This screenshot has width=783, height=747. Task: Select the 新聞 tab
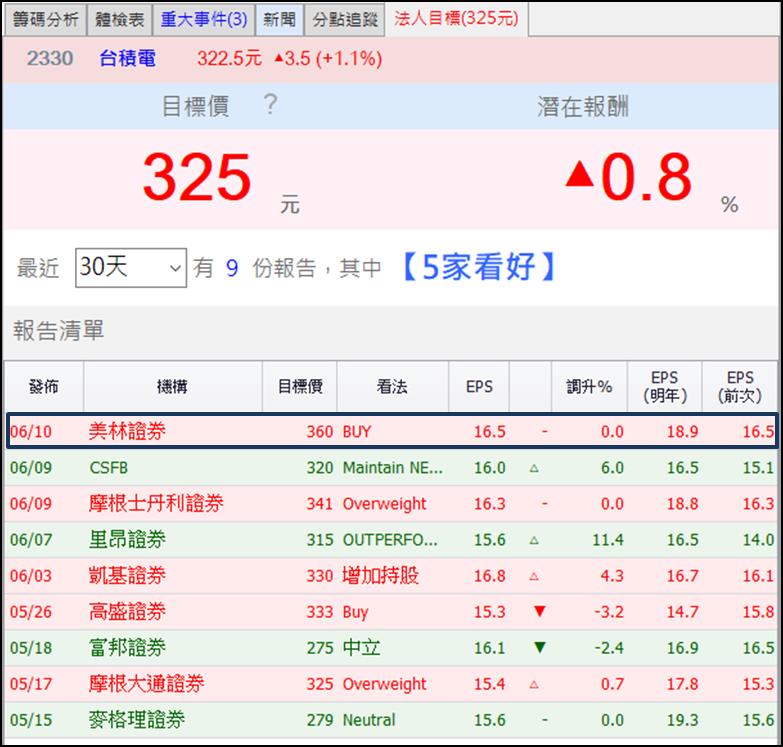pos(279,19)
